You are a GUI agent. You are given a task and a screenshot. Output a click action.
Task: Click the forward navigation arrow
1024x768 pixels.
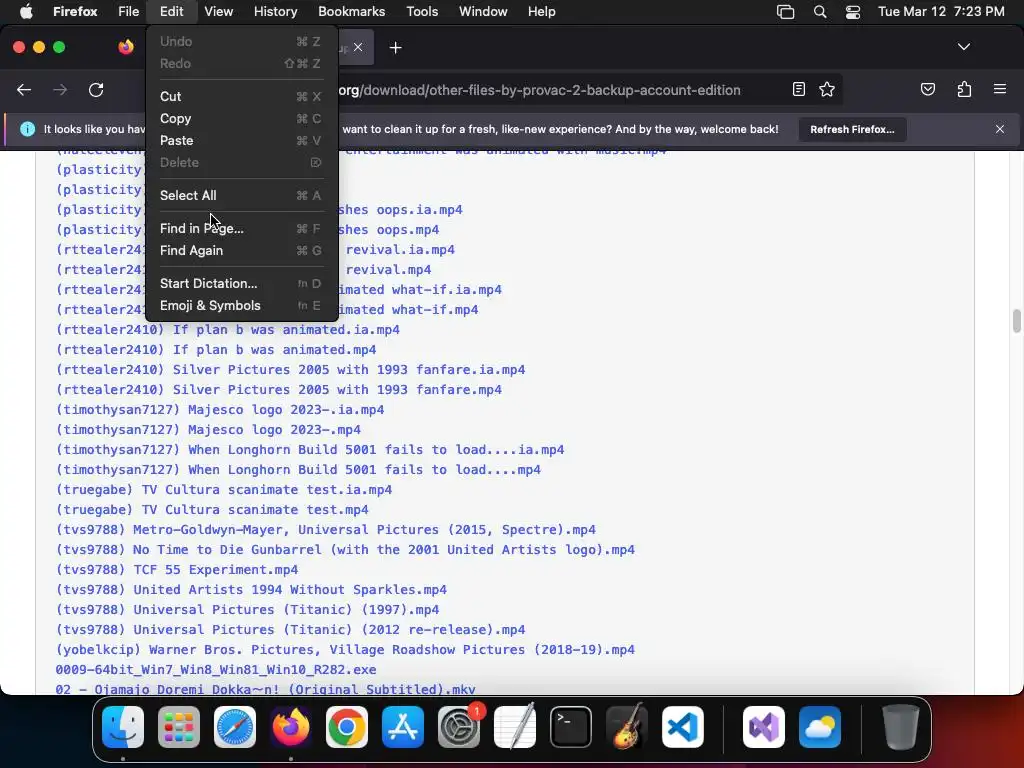pyautogui.click(x=60, y=90)
